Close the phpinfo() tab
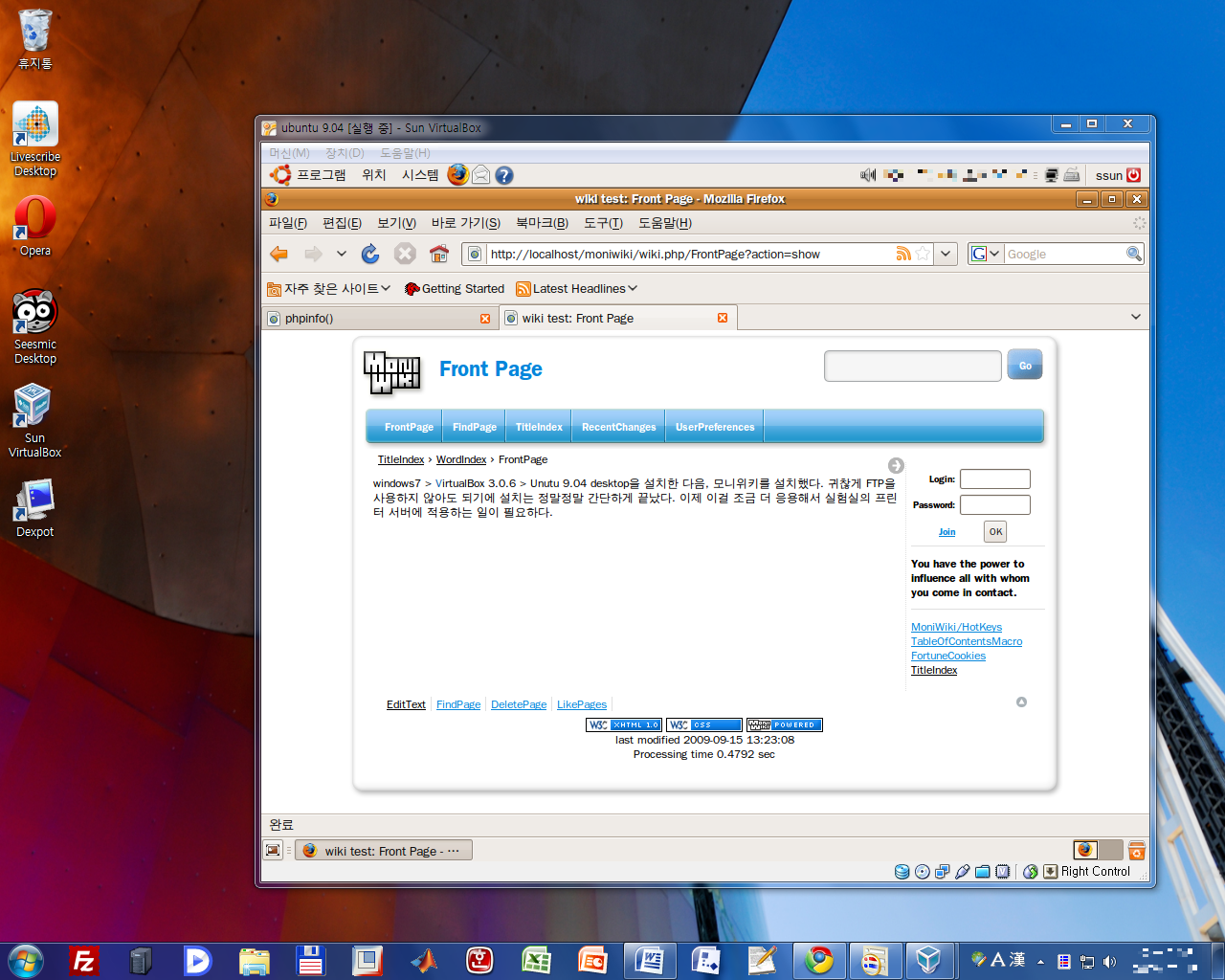1225x980 pixels. click(485, 319)
